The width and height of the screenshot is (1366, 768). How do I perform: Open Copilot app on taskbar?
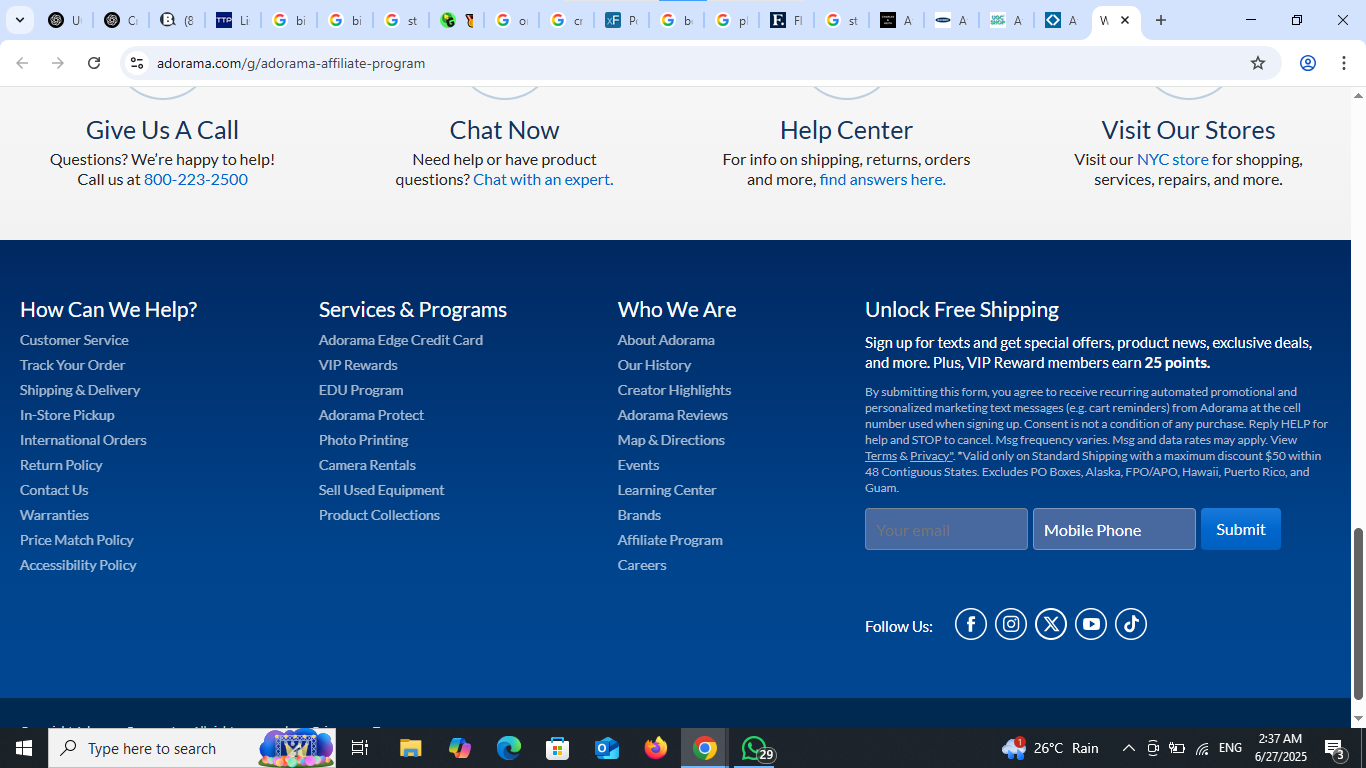click(460, 748)
